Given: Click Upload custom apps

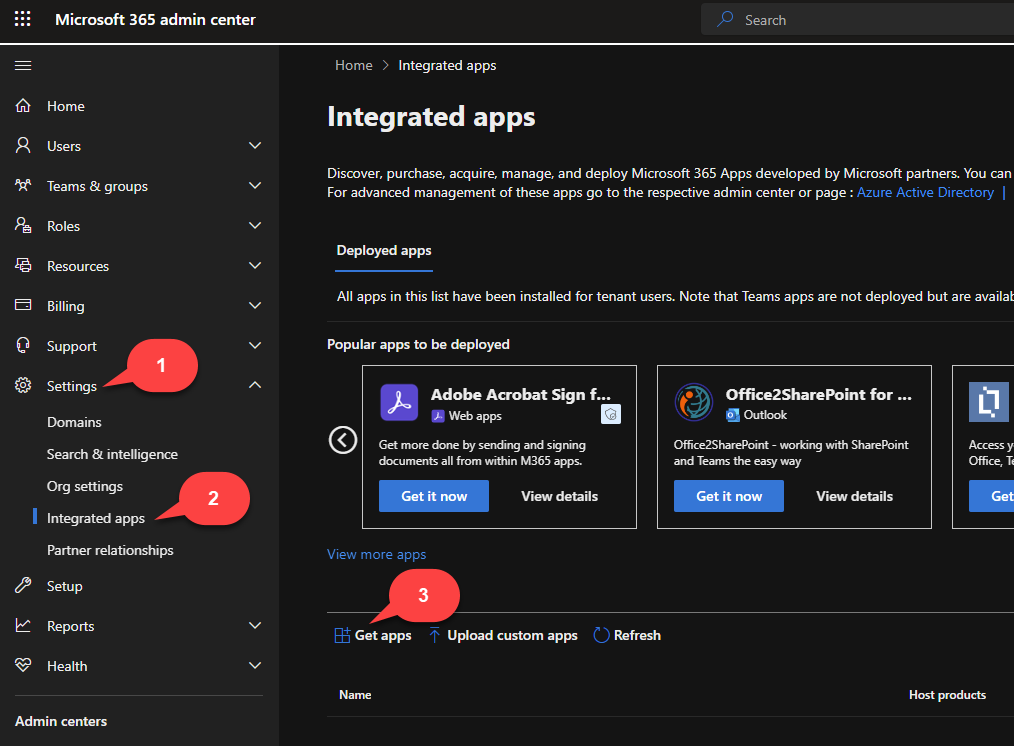Looking at the screenshot, I should point(503,635).
